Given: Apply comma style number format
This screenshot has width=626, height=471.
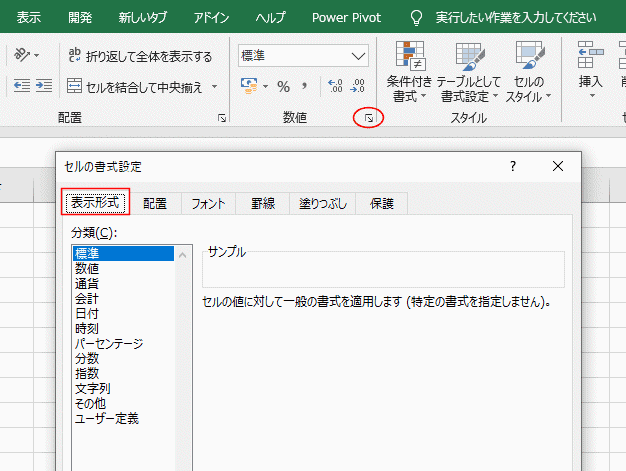Looking at the screenshot, I should [x=304, y=87].
